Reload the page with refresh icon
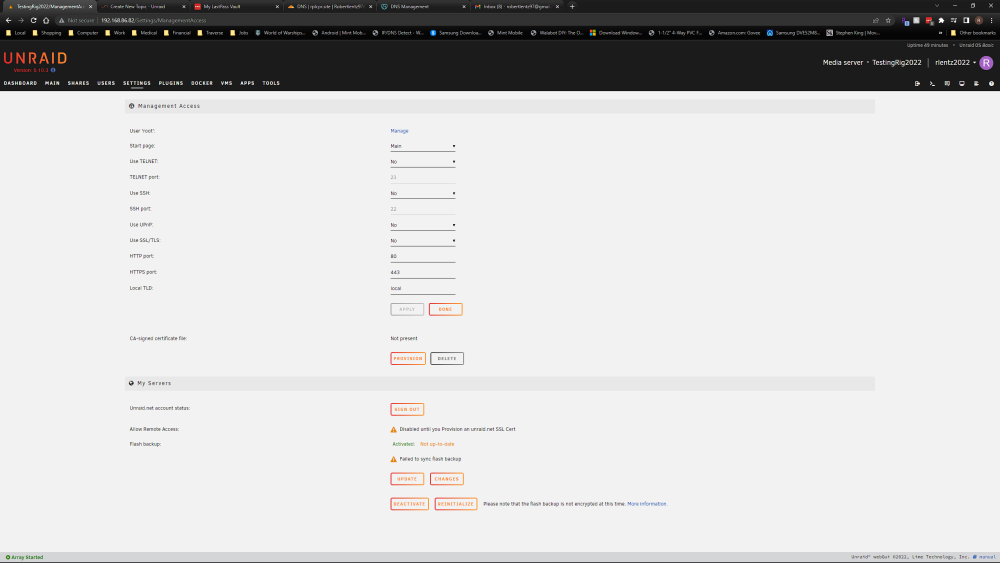 pos(33,20)
